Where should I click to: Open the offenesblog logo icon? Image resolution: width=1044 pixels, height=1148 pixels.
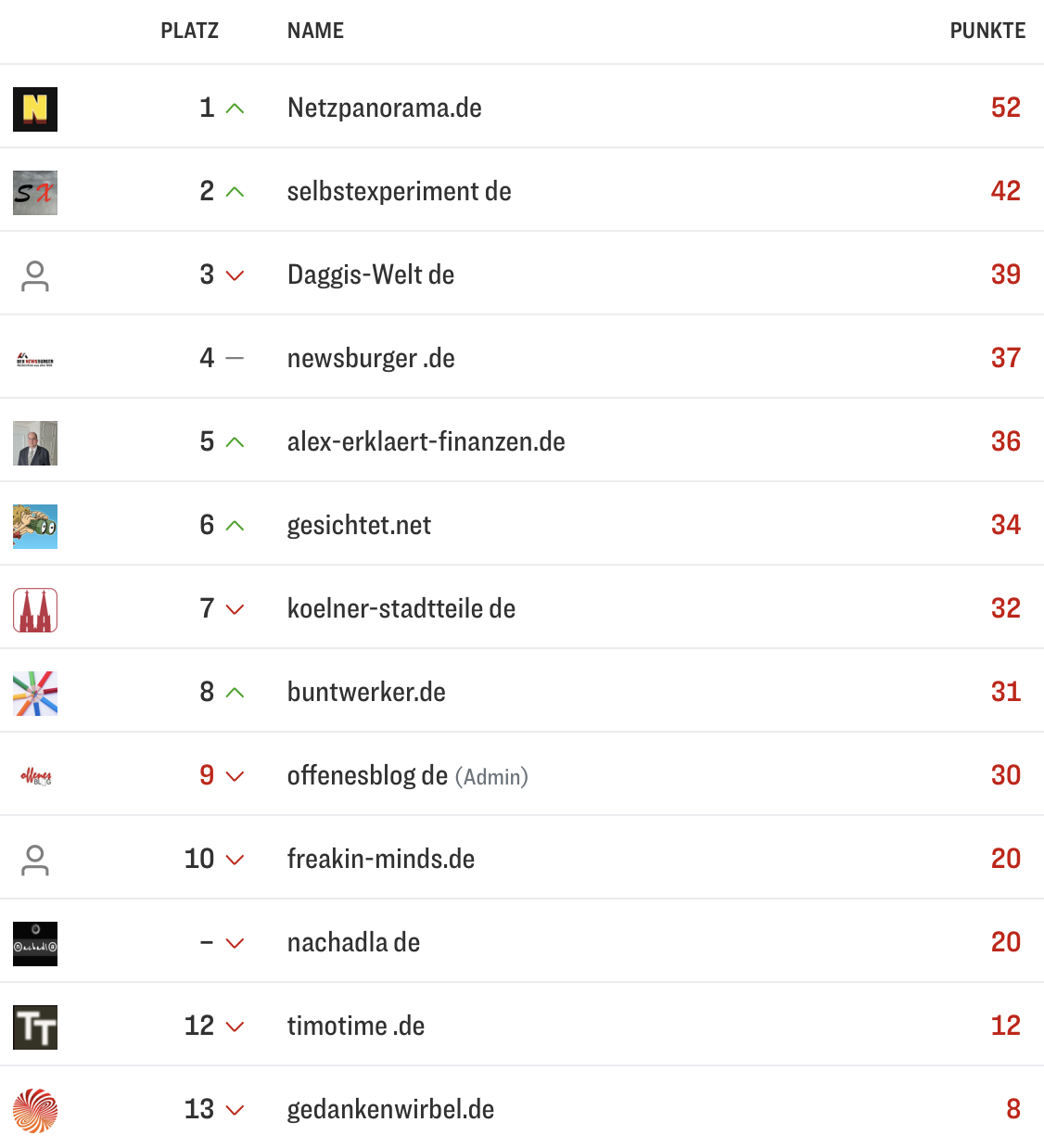34,776
